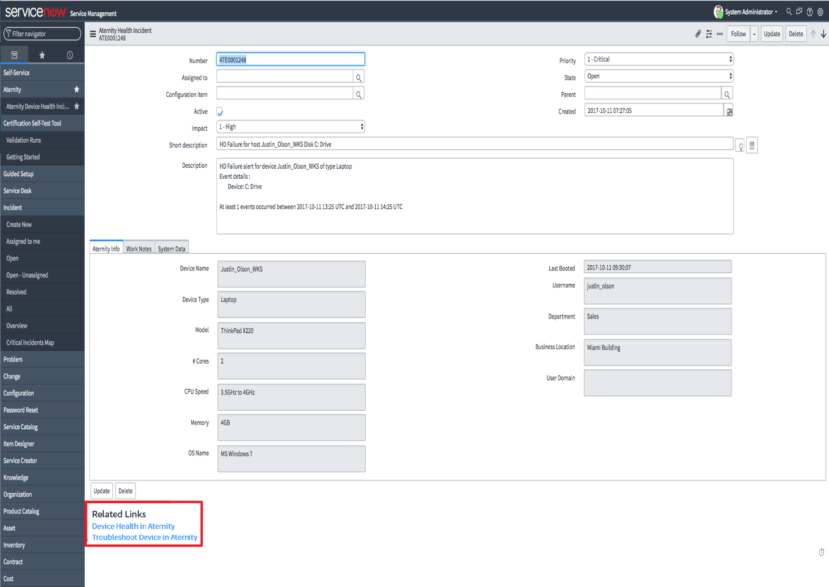Open the Priority dropdown
The height and width of the screenshot is (587, 829).
[x=658, y=59]
